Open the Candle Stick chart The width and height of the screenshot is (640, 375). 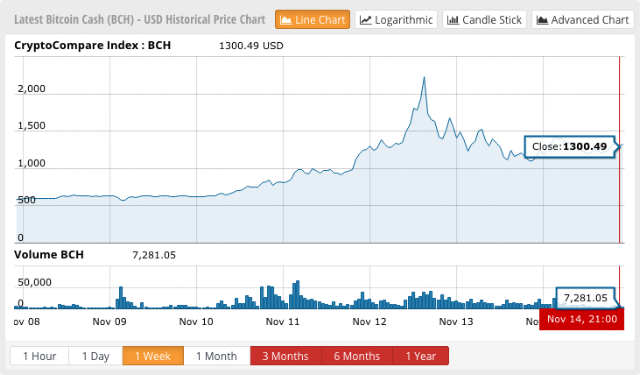[x=484, y=20]
